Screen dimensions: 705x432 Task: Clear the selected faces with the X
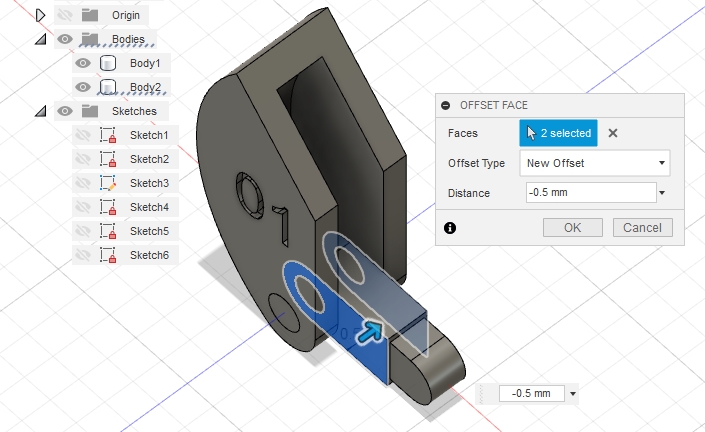point(612,133)
